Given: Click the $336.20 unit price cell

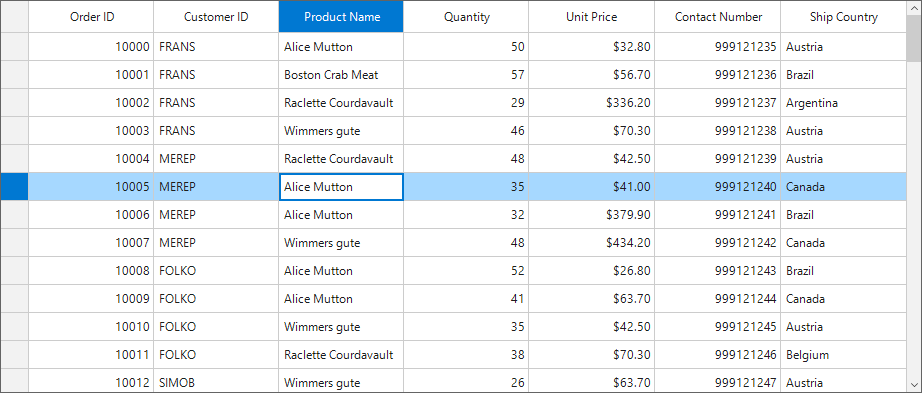Looking at the screenshot, I should [592, 102].
